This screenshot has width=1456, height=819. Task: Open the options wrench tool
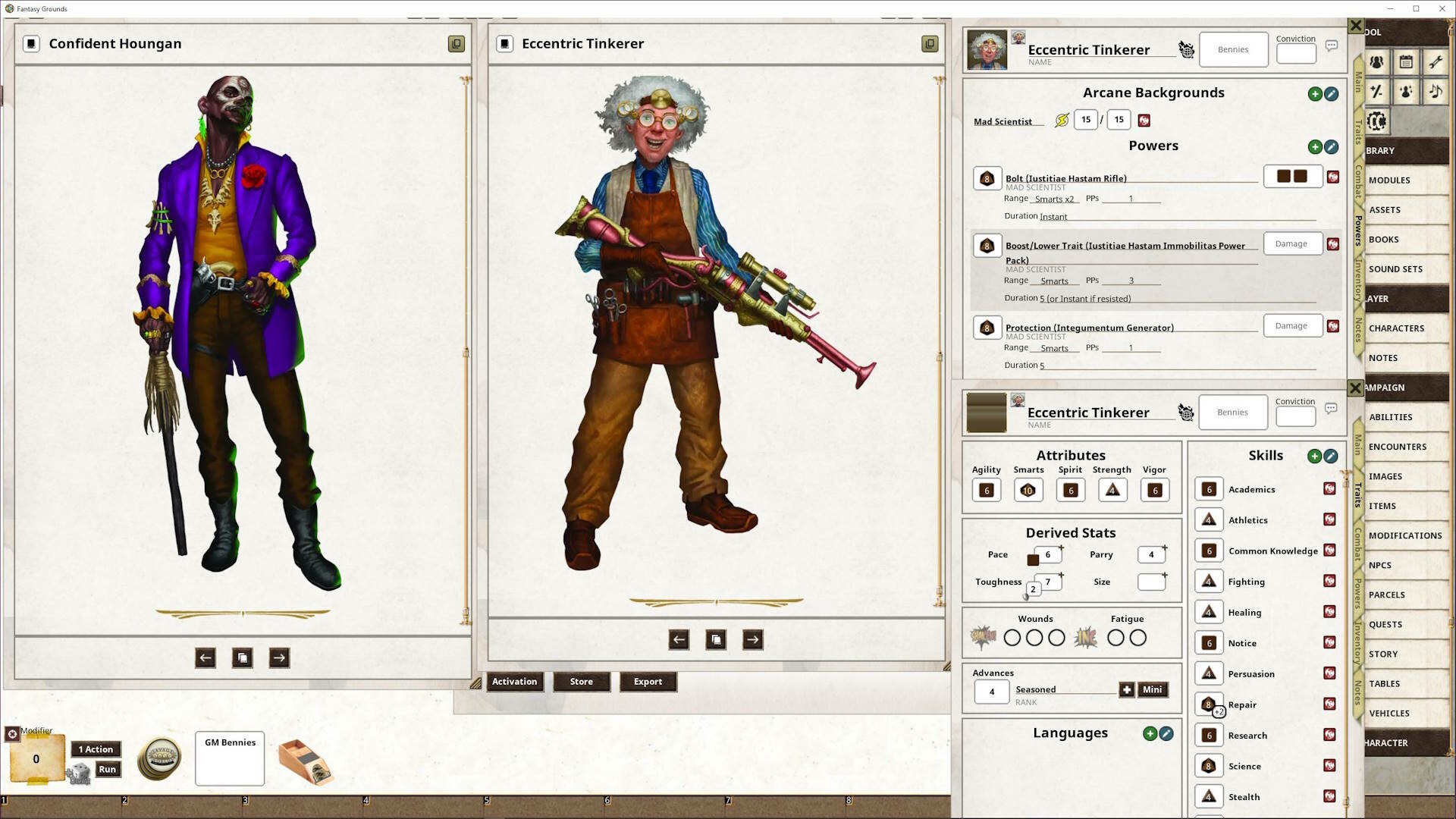pyautogui.click(x=1436, y=62)
